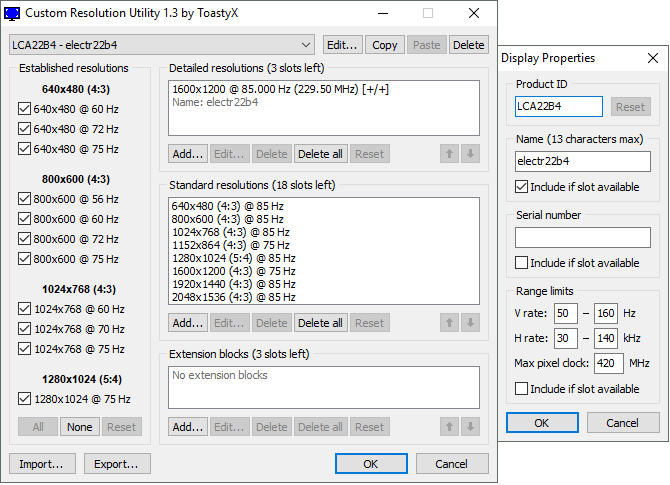Screen dimensions: 670x485
Task: Click move down arrow in Standard resolutions
Action: point(471,323)
